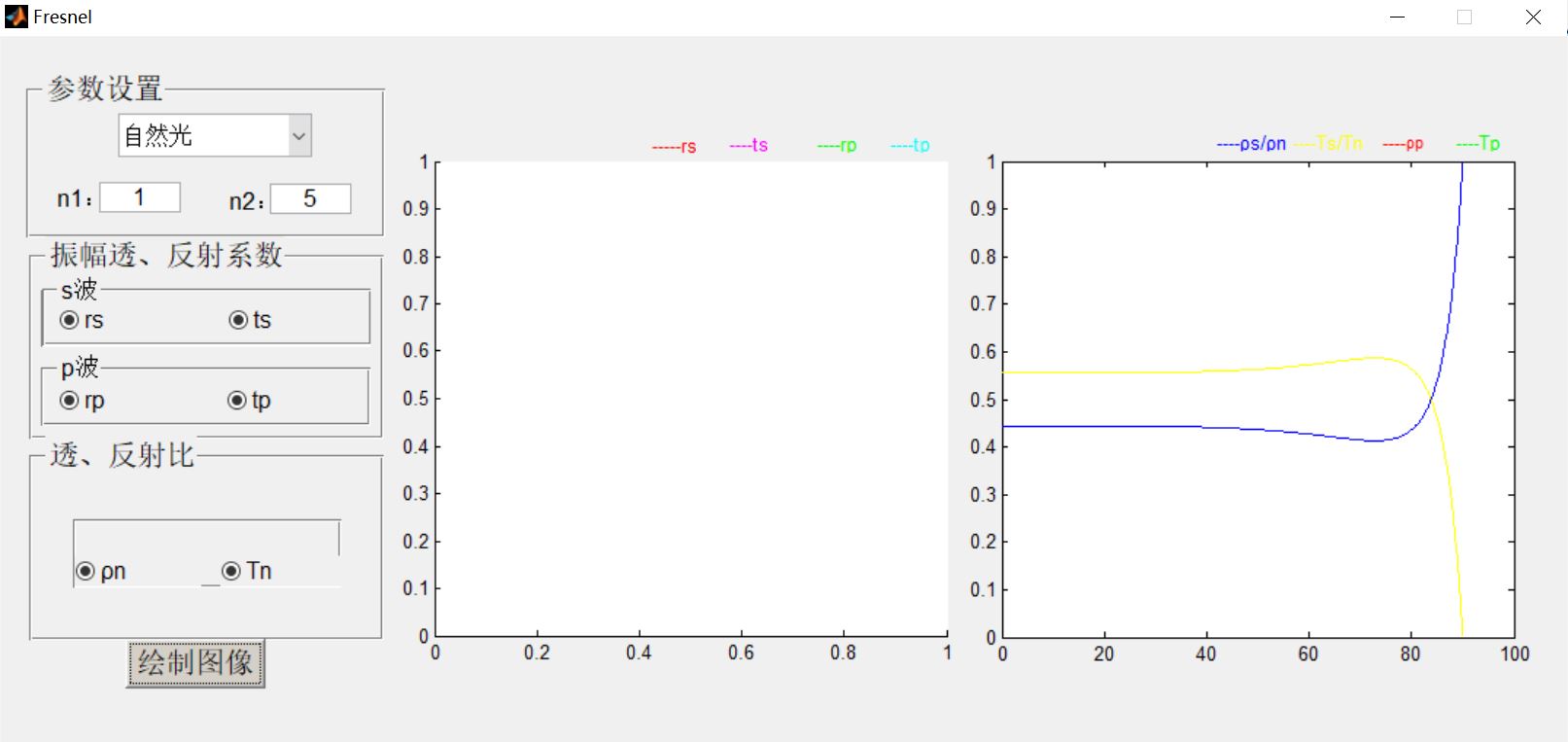Click the cyan tp legend label
Screen dimensions: 1568x742
point(911,145)
